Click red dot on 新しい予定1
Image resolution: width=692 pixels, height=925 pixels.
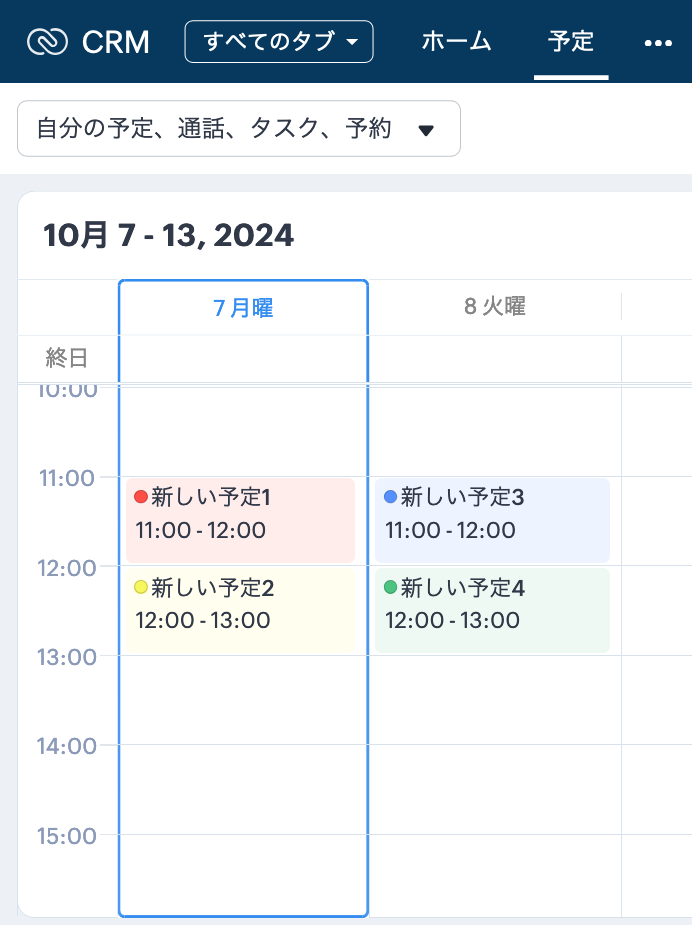[x=141, y=497]
